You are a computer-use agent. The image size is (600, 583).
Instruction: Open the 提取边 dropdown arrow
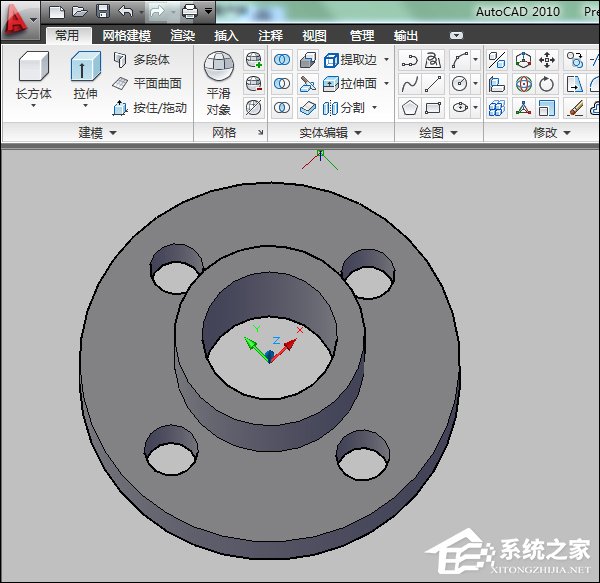[x=387, y=60]
